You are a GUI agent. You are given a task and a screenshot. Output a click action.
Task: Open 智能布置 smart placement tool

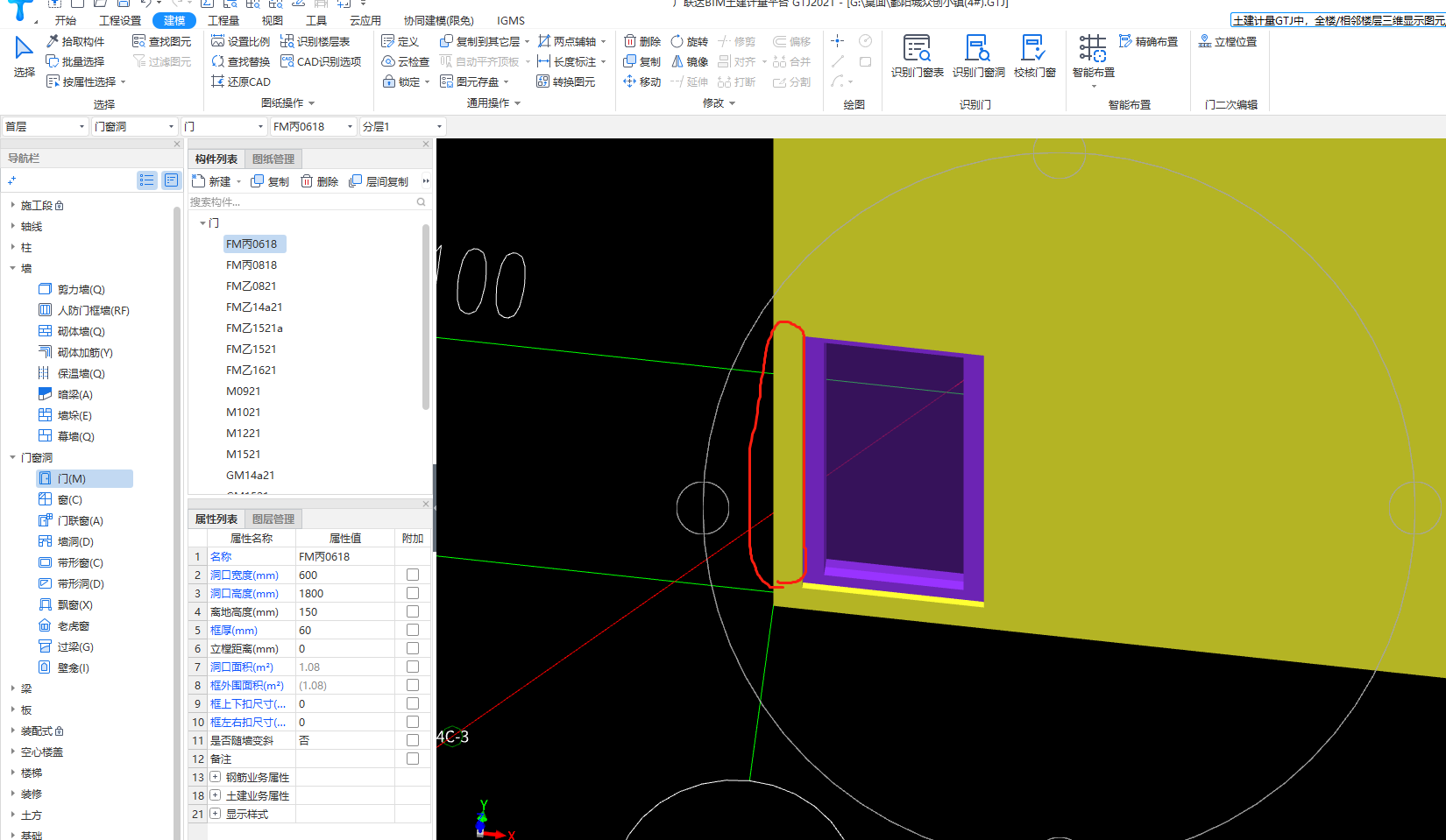1093,58
